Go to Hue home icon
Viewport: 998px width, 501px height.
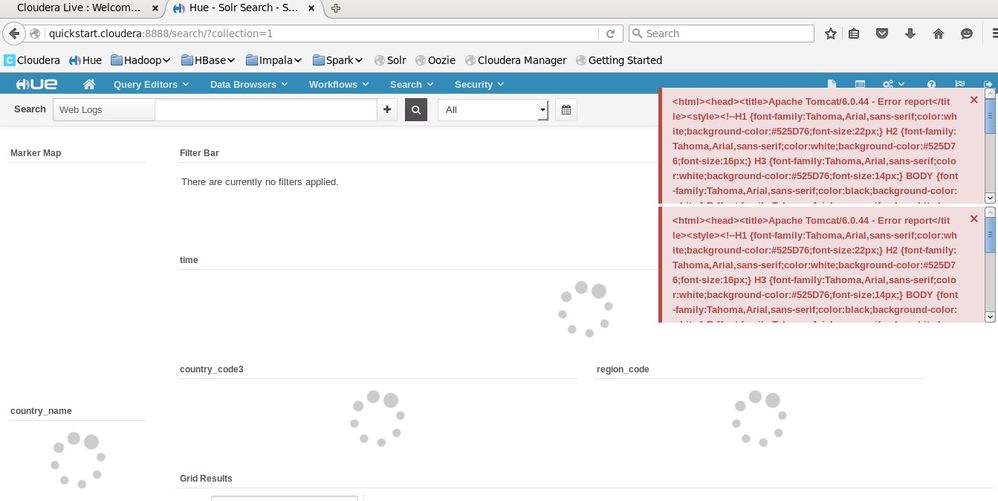89,84
